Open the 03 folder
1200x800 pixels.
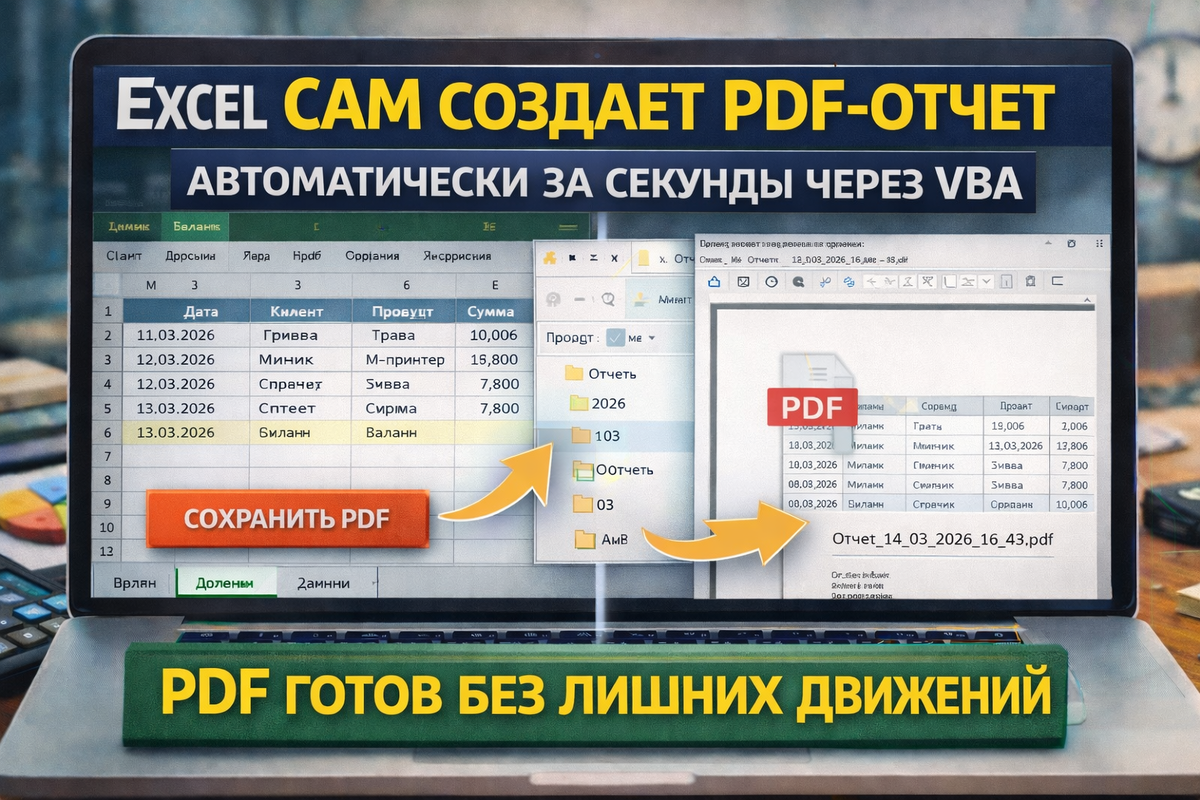pyautogui.click(x=593, y=505)
